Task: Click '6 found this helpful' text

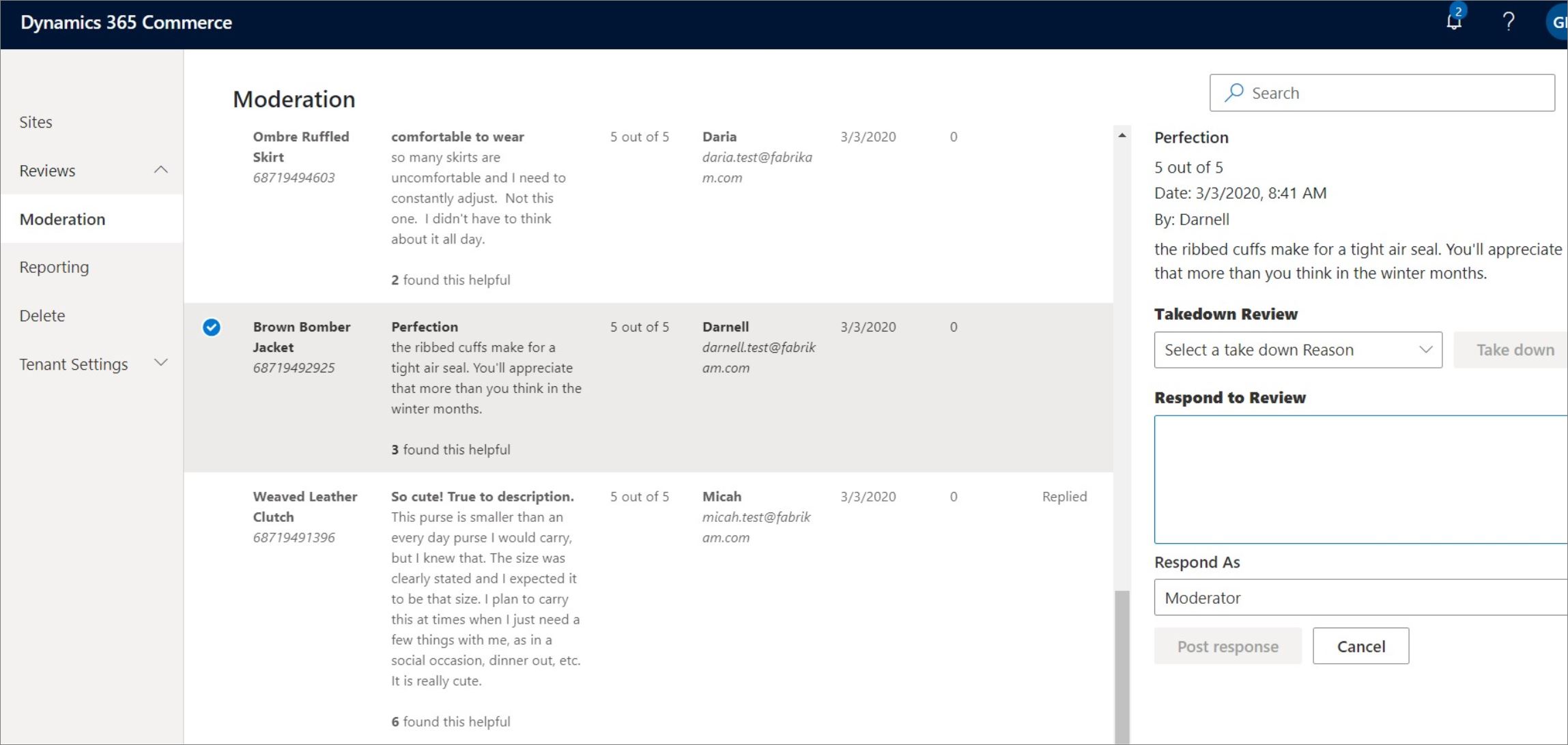Action: pos(451,722)
